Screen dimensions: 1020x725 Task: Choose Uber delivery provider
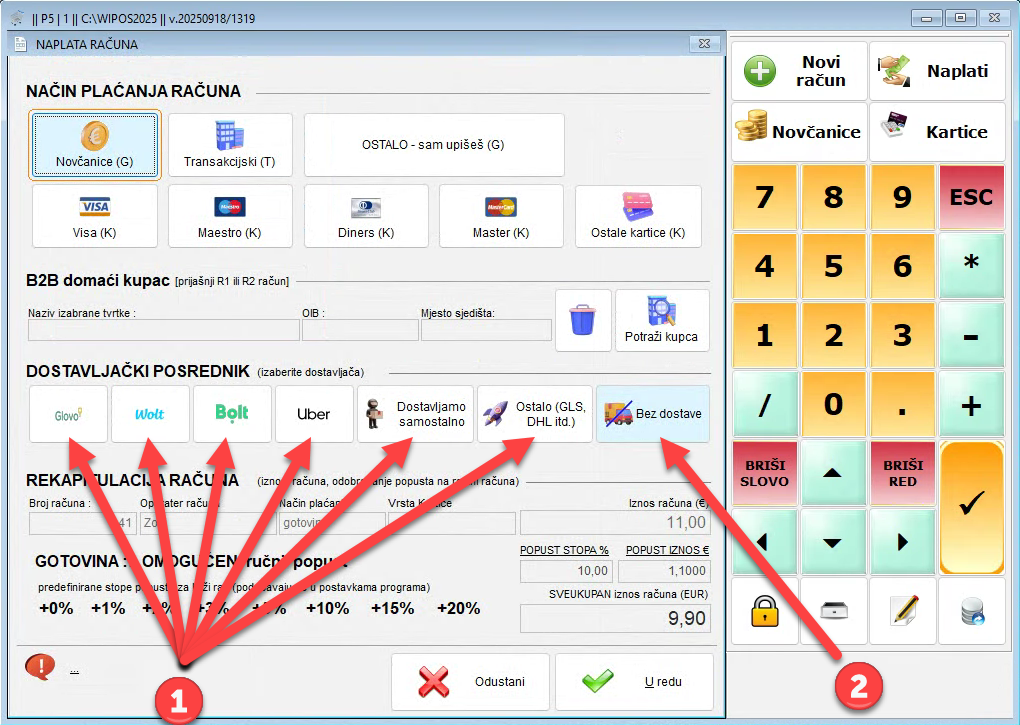pos(313,414)
